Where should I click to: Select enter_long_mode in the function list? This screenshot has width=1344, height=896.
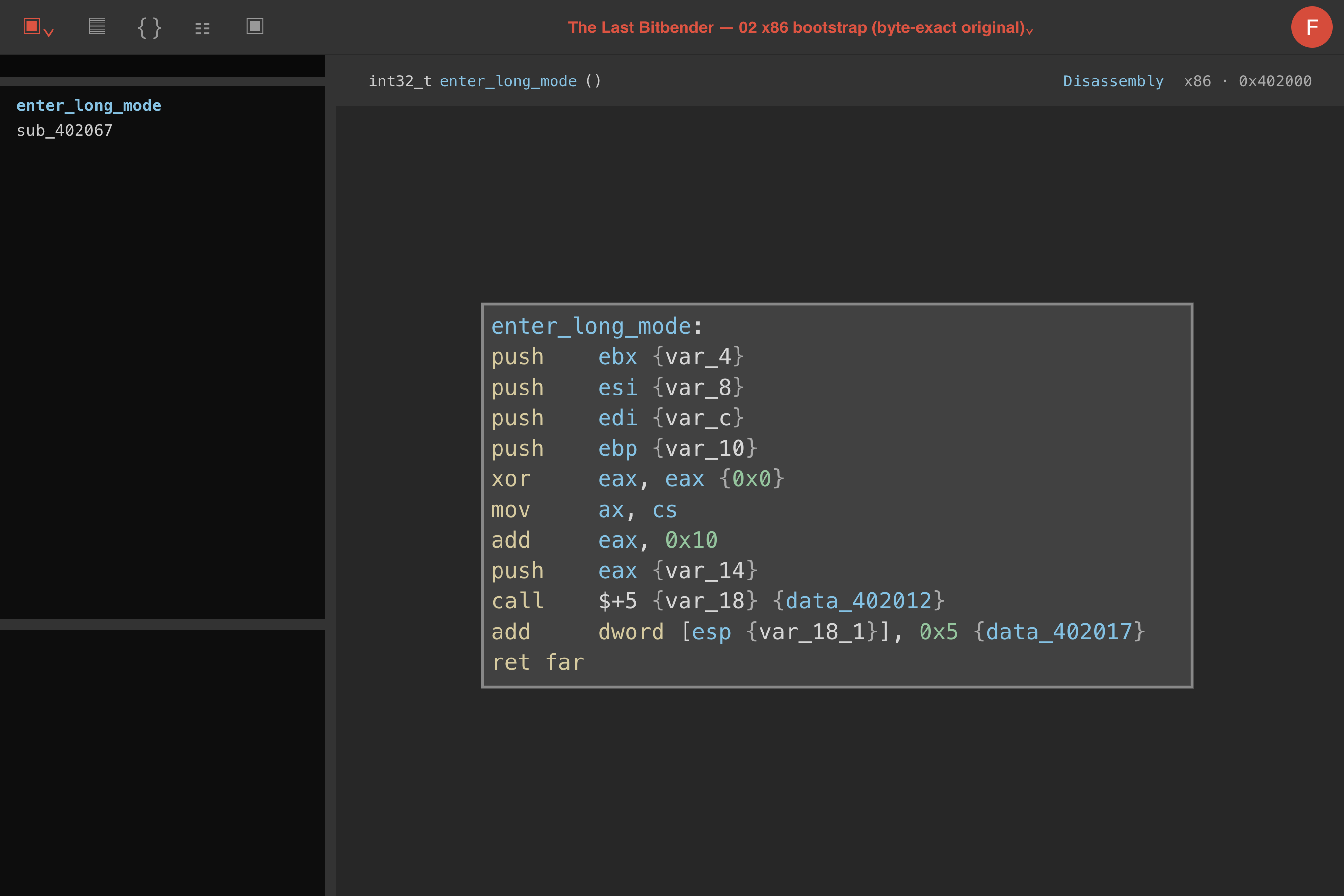tap(89, 105)
